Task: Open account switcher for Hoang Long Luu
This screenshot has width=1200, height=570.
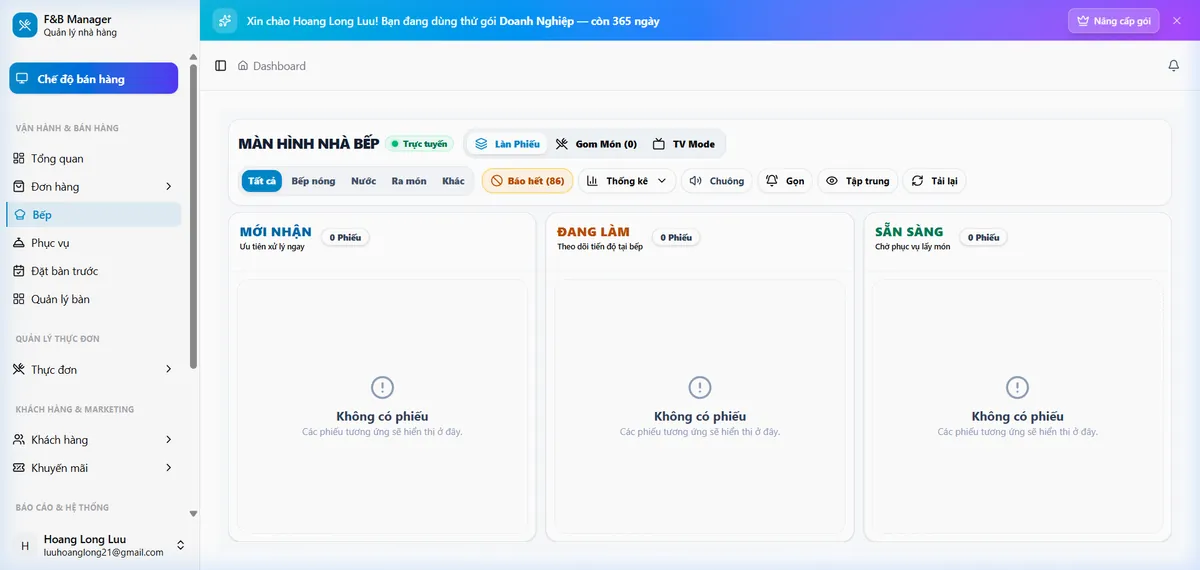Action: [x=180, y=545]
